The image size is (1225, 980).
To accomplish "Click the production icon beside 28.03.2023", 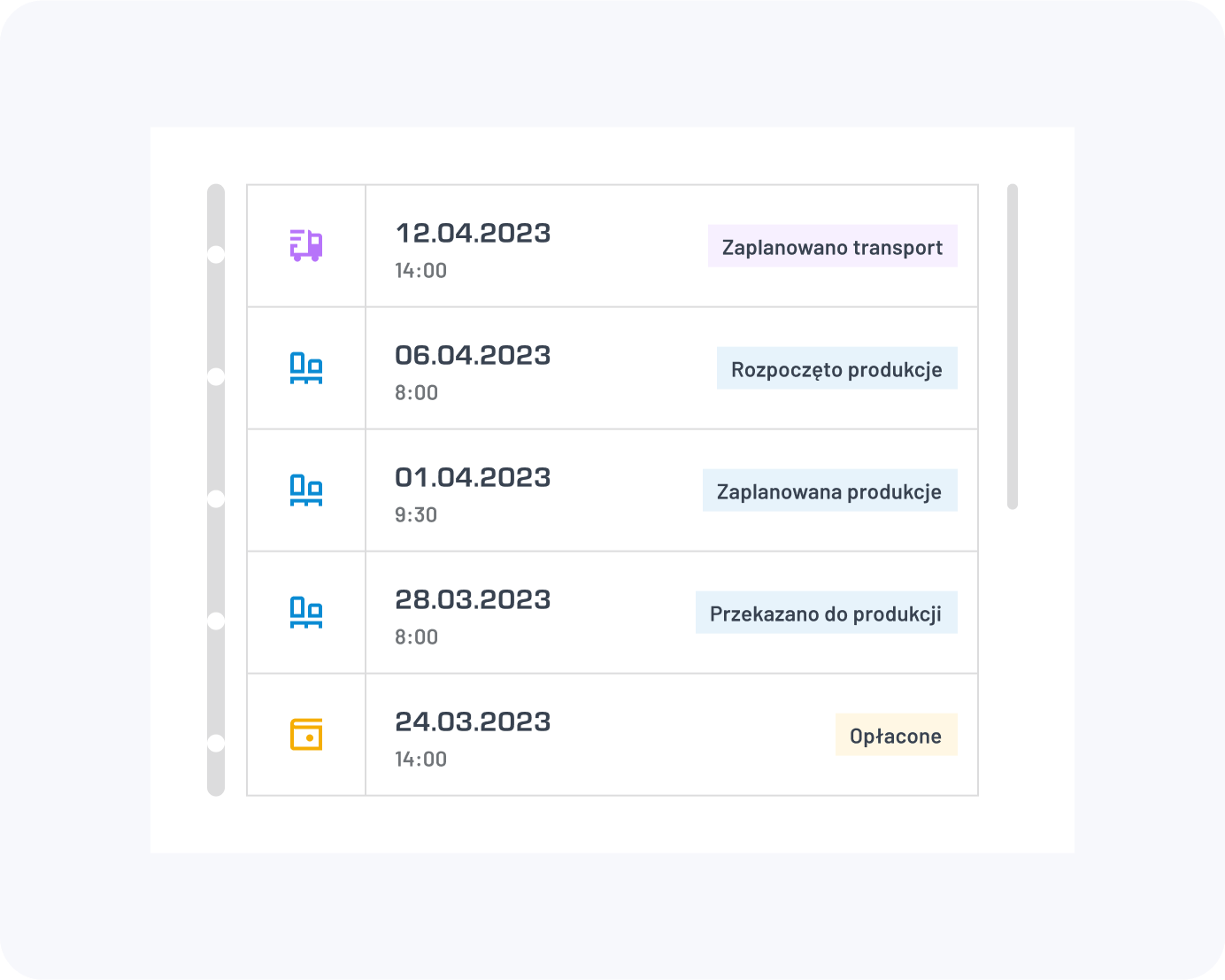I will tap(306, 612).
